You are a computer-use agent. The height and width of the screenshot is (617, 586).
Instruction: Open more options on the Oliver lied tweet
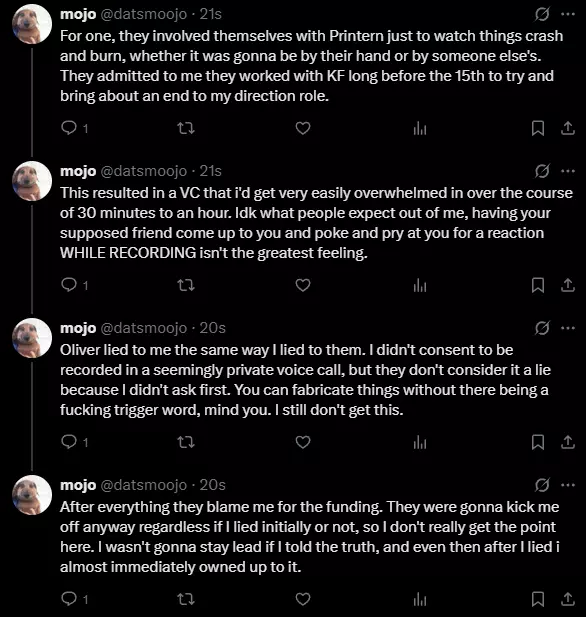(568, 328)
